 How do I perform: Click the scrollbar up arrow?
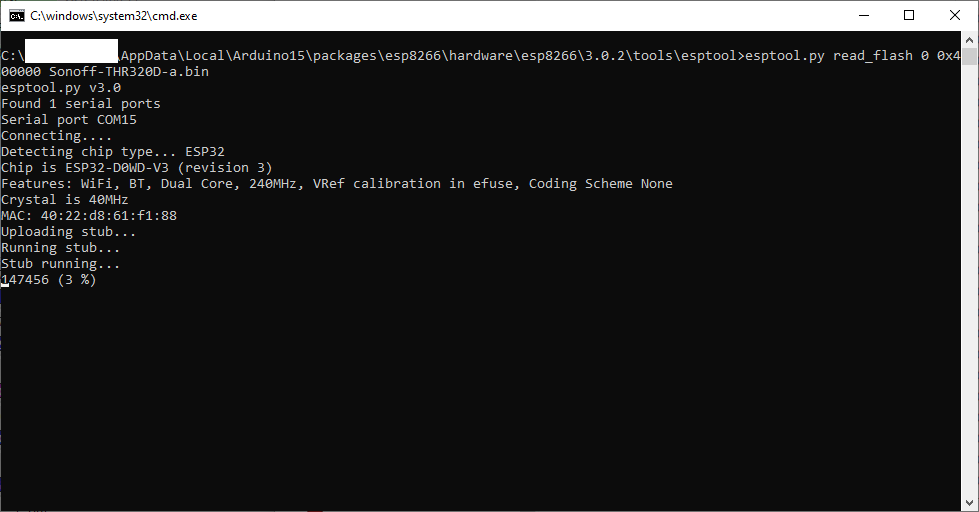coord(969,40)
